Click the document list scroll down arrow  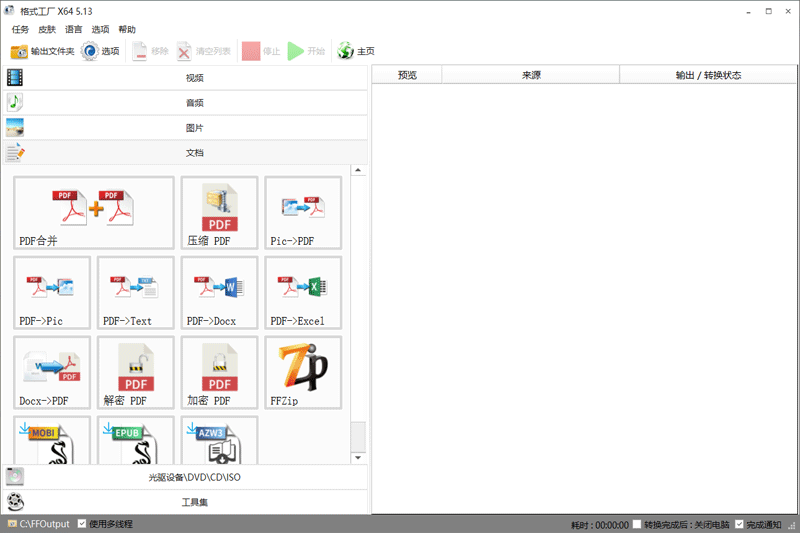pos(358,458)
